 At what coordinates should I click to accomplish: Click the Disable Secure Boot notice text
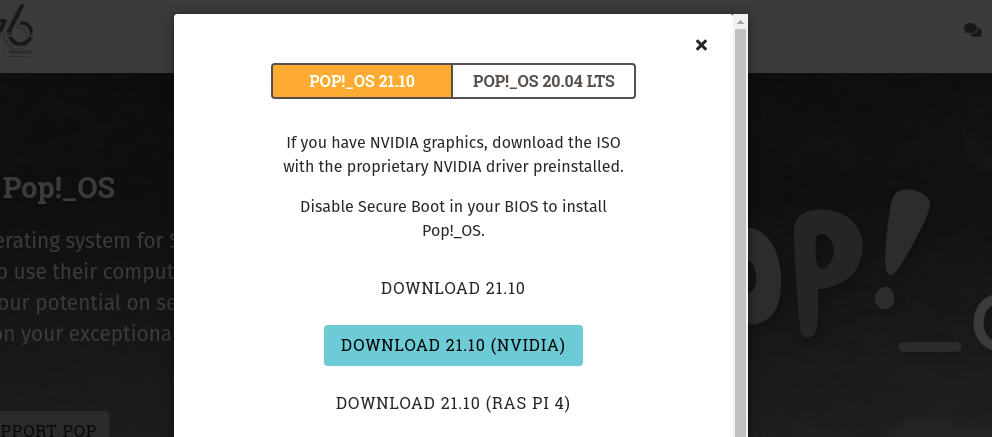(453, 219)
